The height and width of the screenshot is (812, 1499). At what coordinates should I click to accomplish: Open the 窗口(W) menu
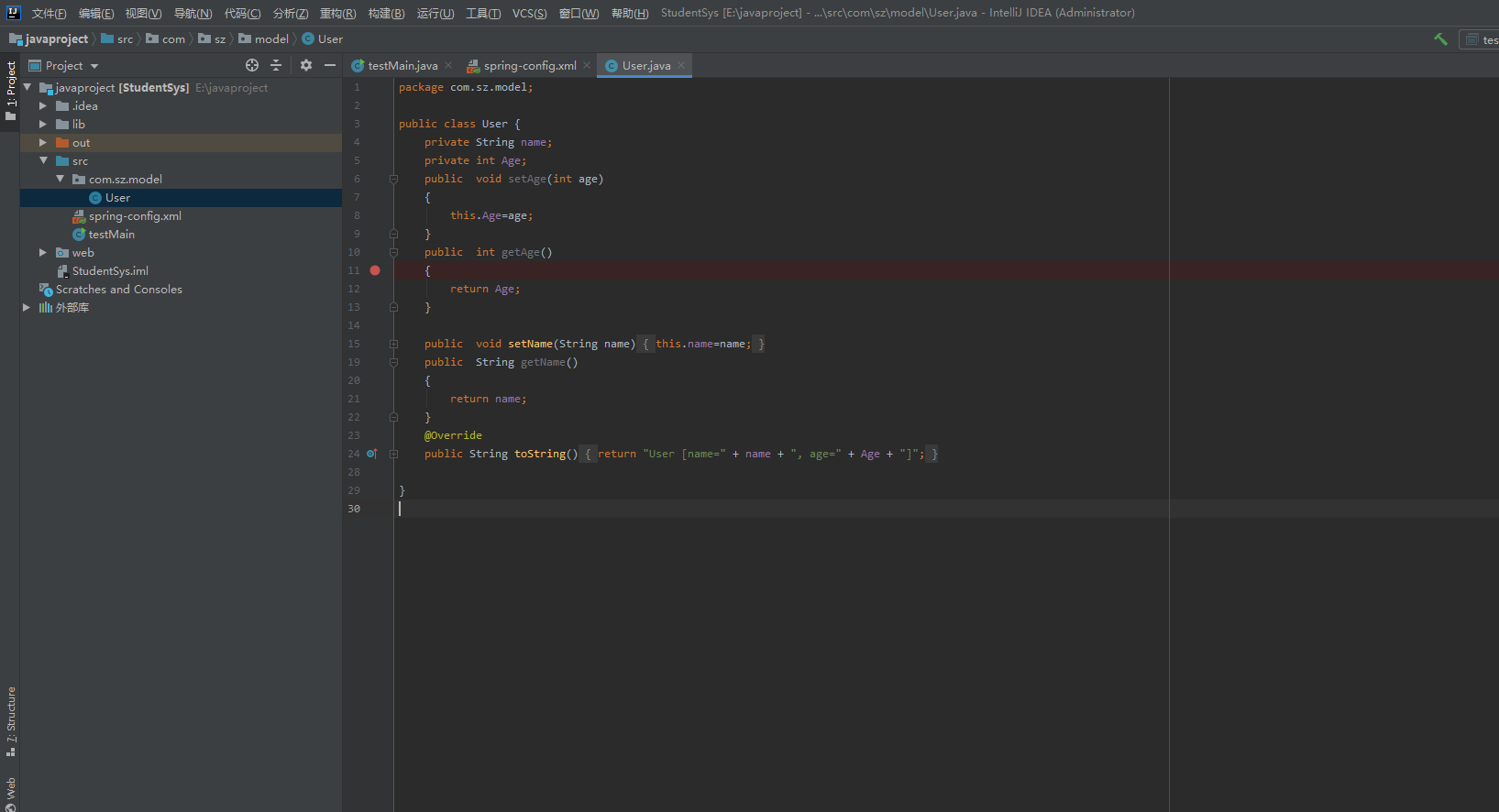579,13
